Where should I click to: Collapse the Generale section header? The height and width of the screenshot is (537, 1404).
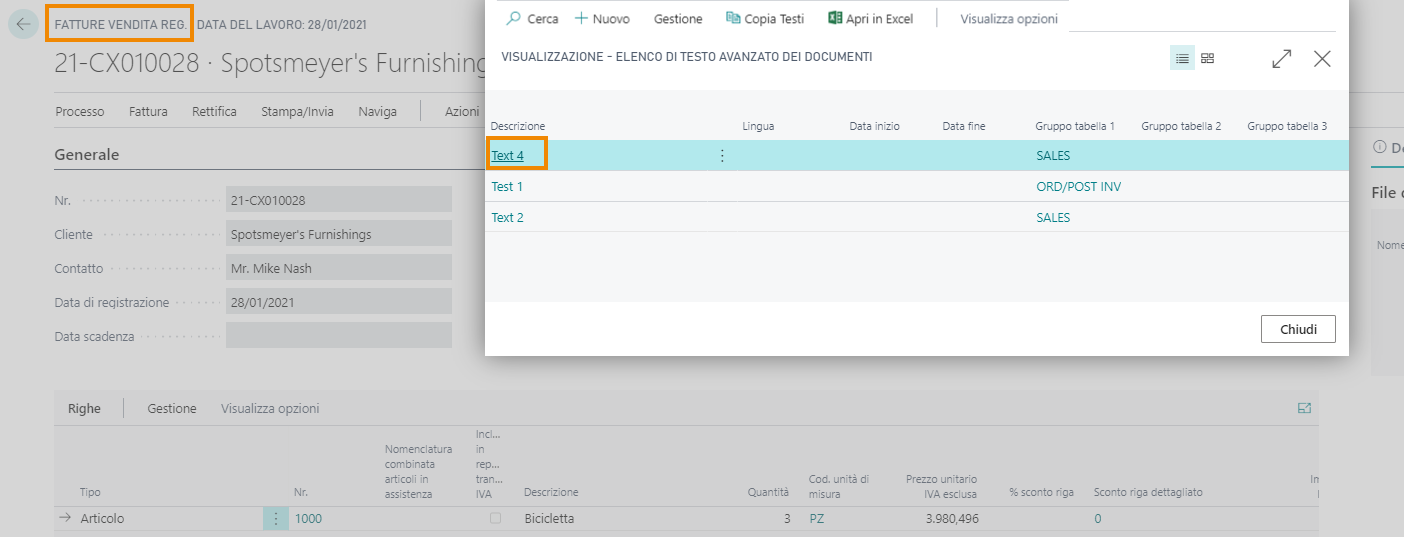(x=87, y=155)
